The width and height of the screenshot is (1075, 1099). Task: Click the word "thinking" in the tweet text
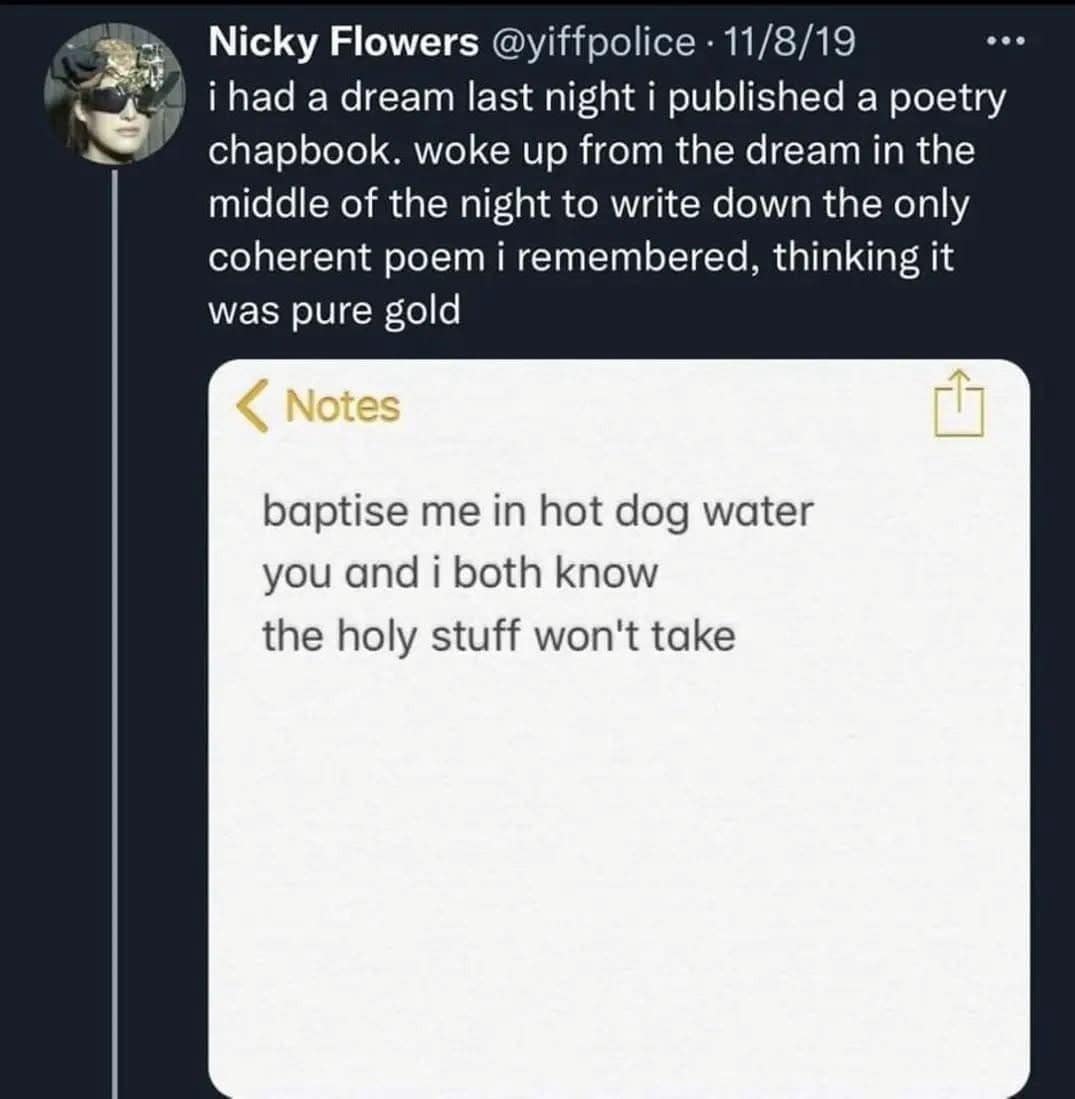click(x=847, y=257)
